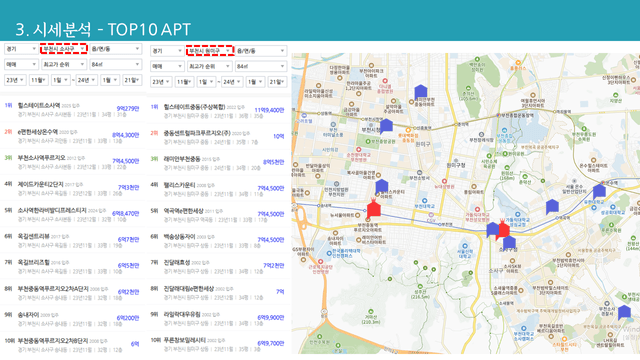Viewport: 640px width, 360px height.
Task: Click 5위 역곡역e편한세상 apartment name
Action: [183, 211]
